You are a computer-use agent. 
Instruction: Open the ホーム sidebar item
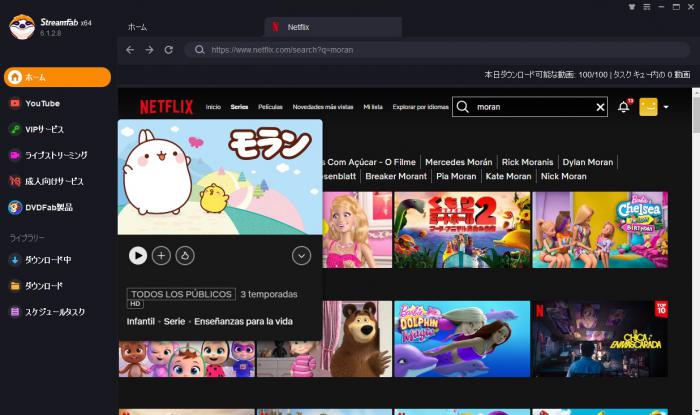point(58,77)
